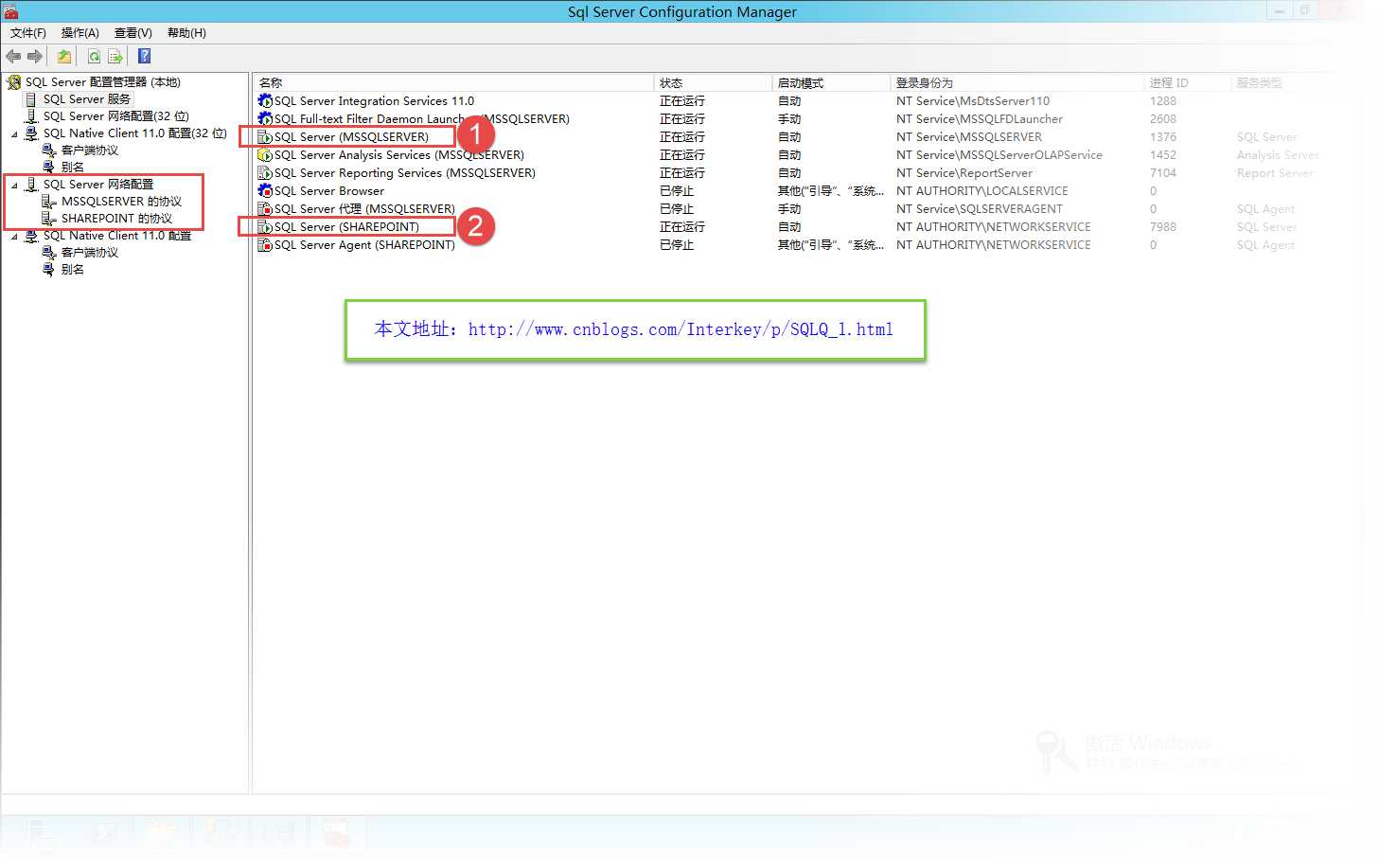Open the 文件(F) menu
Viewport: 1379px width, 868px height.
pos(28,33)
